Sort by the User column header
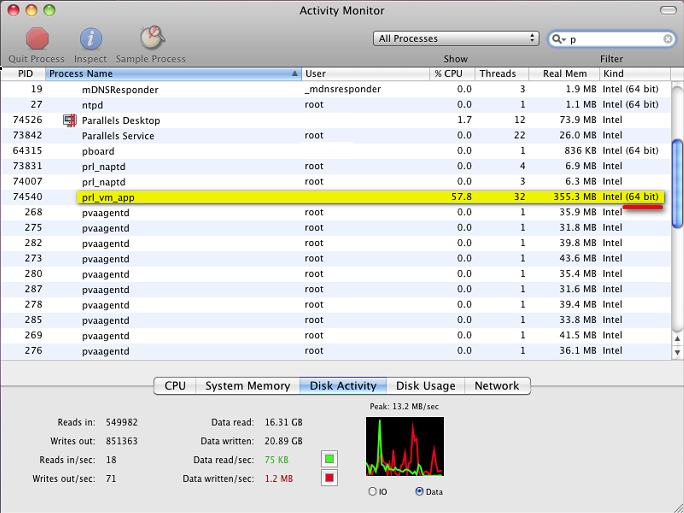684x513 pixels. (365, 74)
